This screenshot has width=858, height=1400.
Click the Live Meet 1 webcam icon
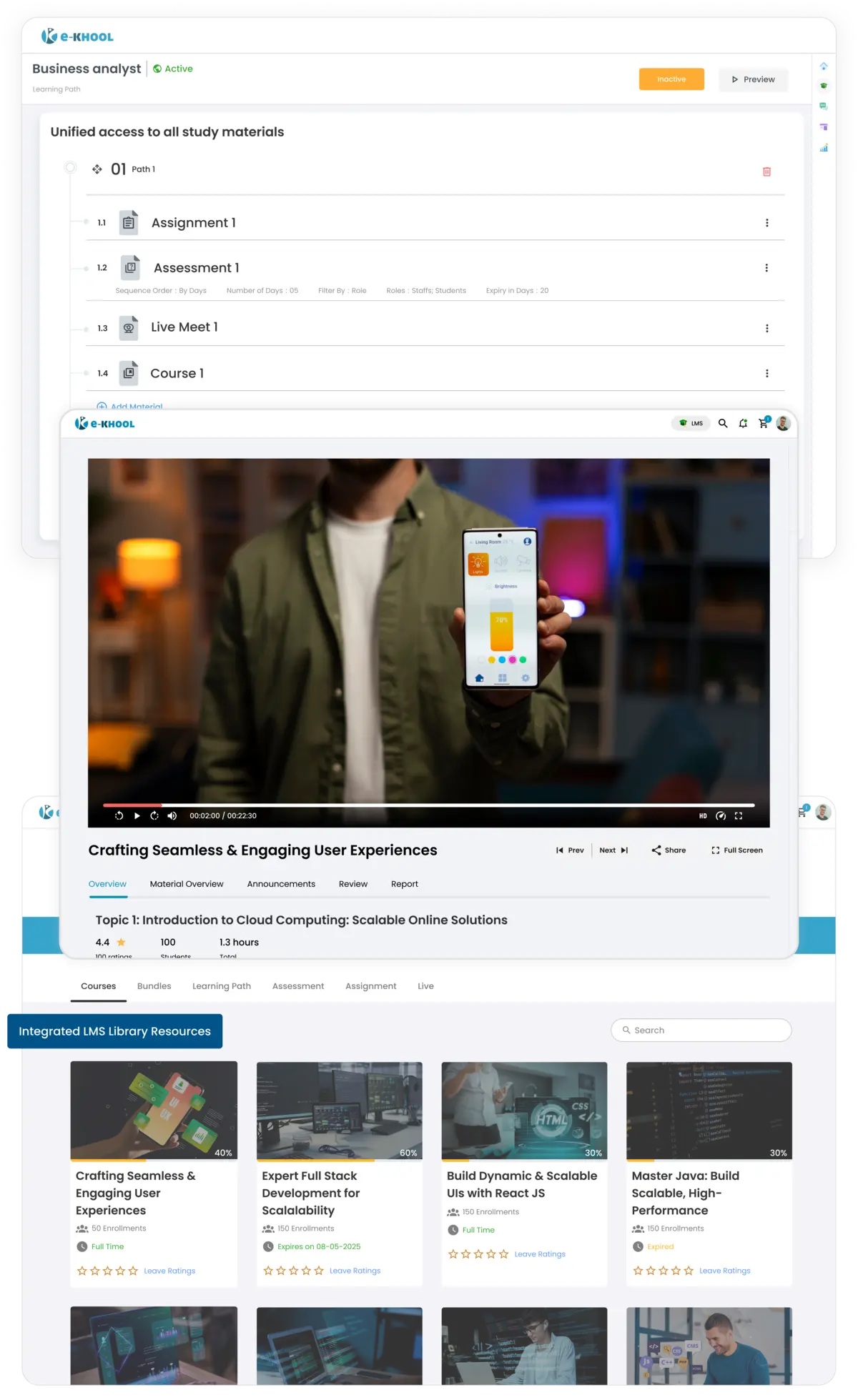click(x=129, y=327)
